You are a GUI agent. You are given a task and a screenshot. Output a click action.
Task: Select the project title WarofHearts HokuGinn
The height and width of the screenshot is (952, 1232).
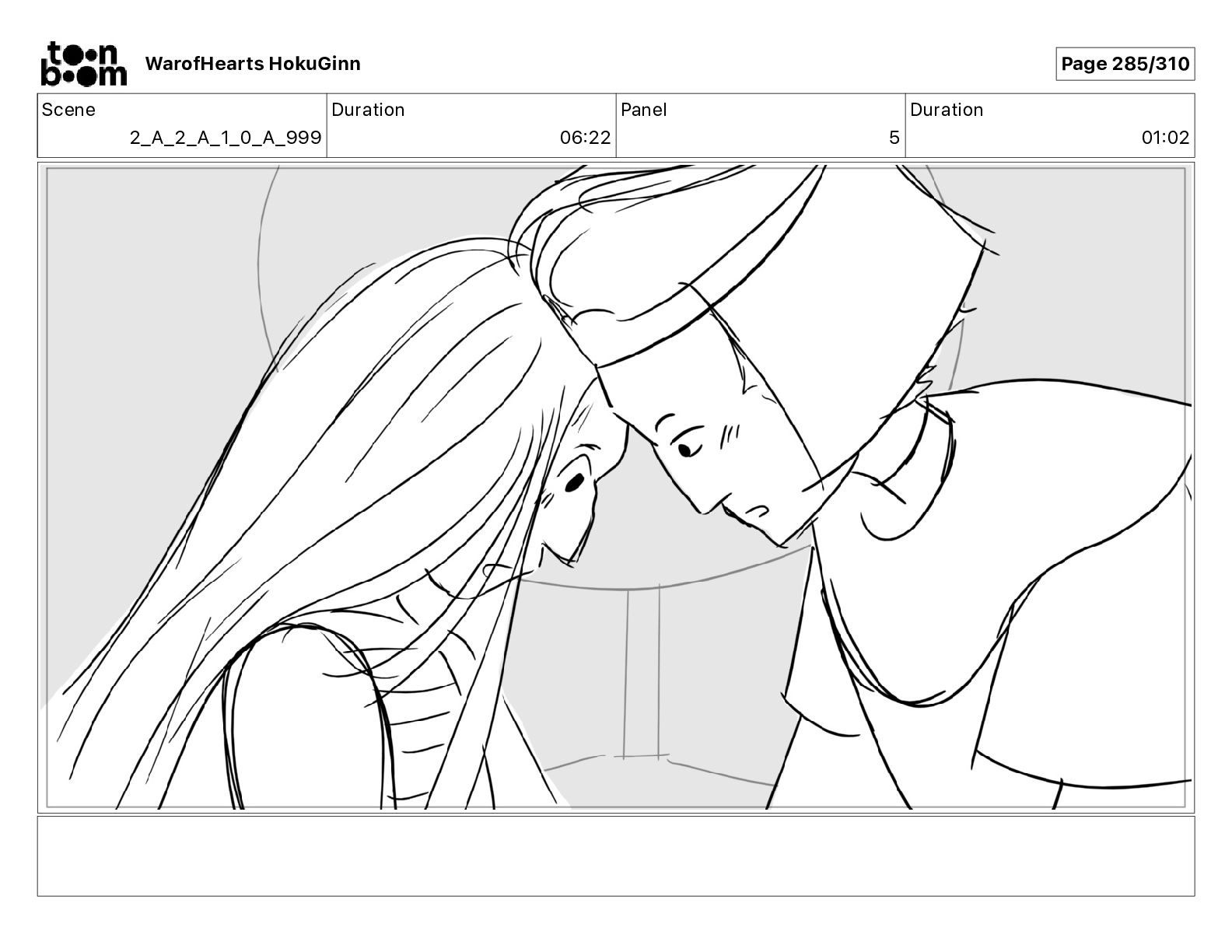253,64
